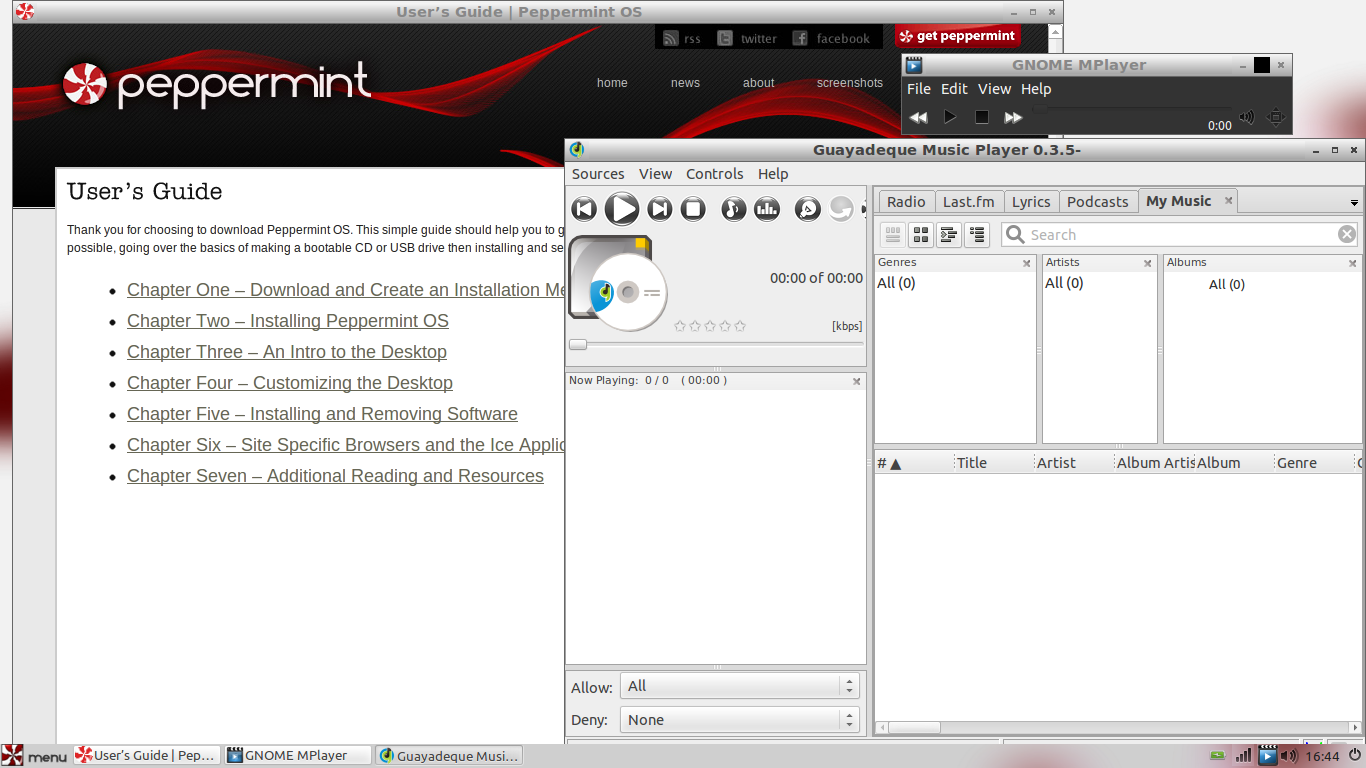Sort tracks by the # column
1366x768 pixels.
click(914, 463)
